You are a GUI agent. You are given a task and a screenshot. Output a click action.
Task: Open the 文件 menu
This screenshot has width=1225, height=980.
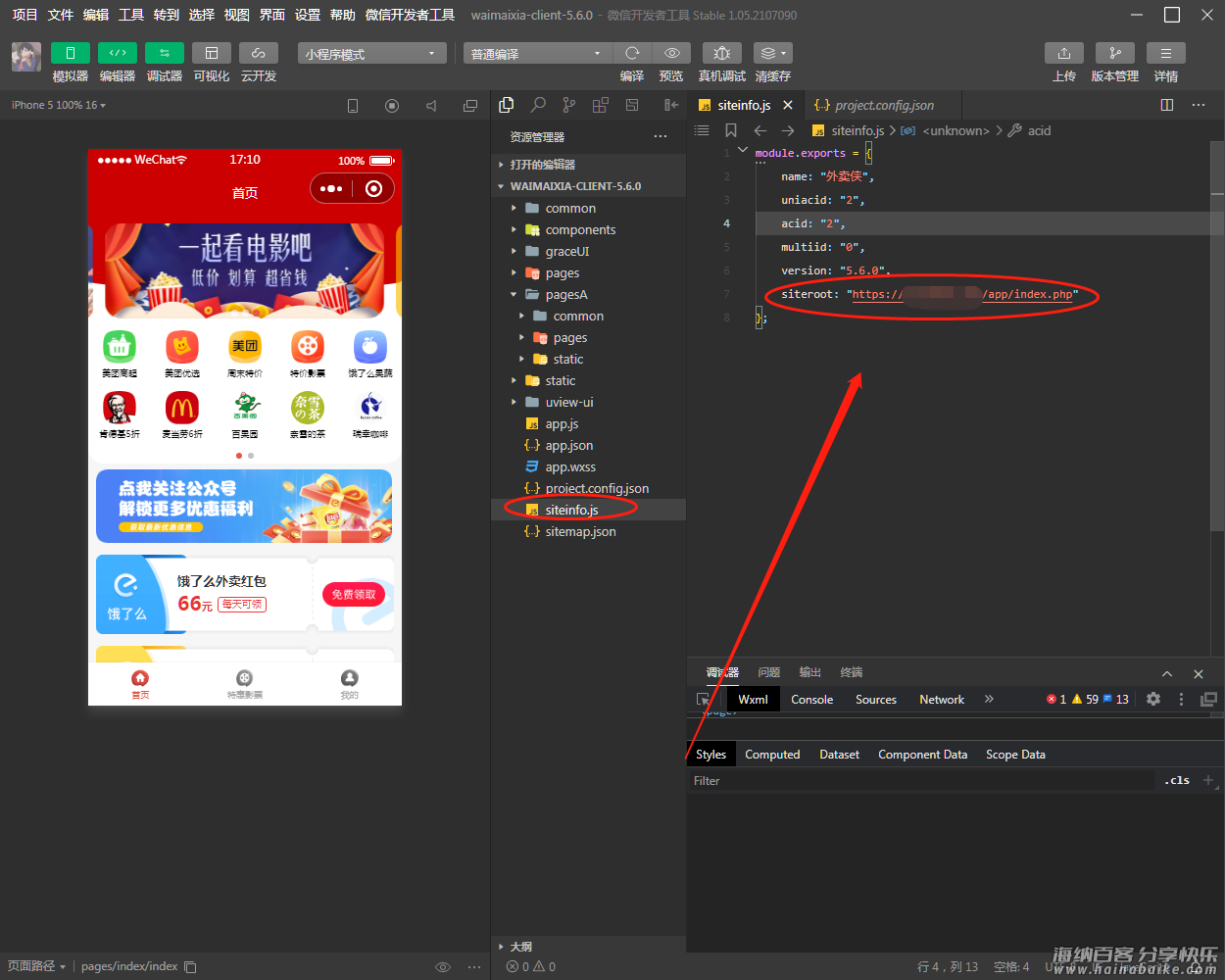coord(61,15)
